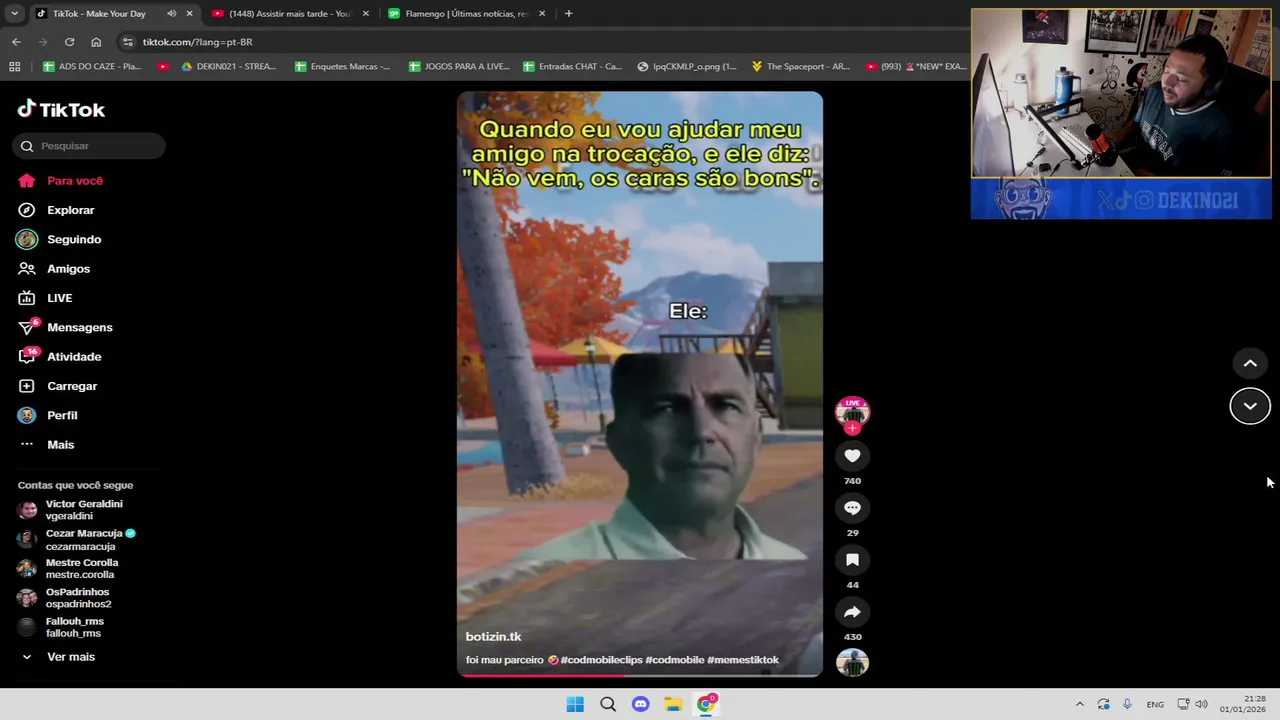Image resolution: width=1280 pixels, height=720 pixels.
Task: Close the TikTok browser tab
Action: click(189, 13)
